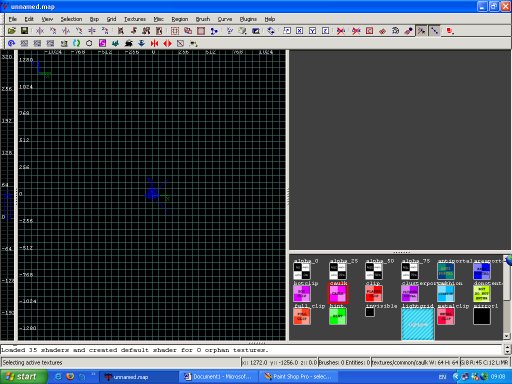Click the x-axis Rotate toolbar icon
Image resolution: width=512 pixels, height=384 pixels.
click(x=53, y=31)
